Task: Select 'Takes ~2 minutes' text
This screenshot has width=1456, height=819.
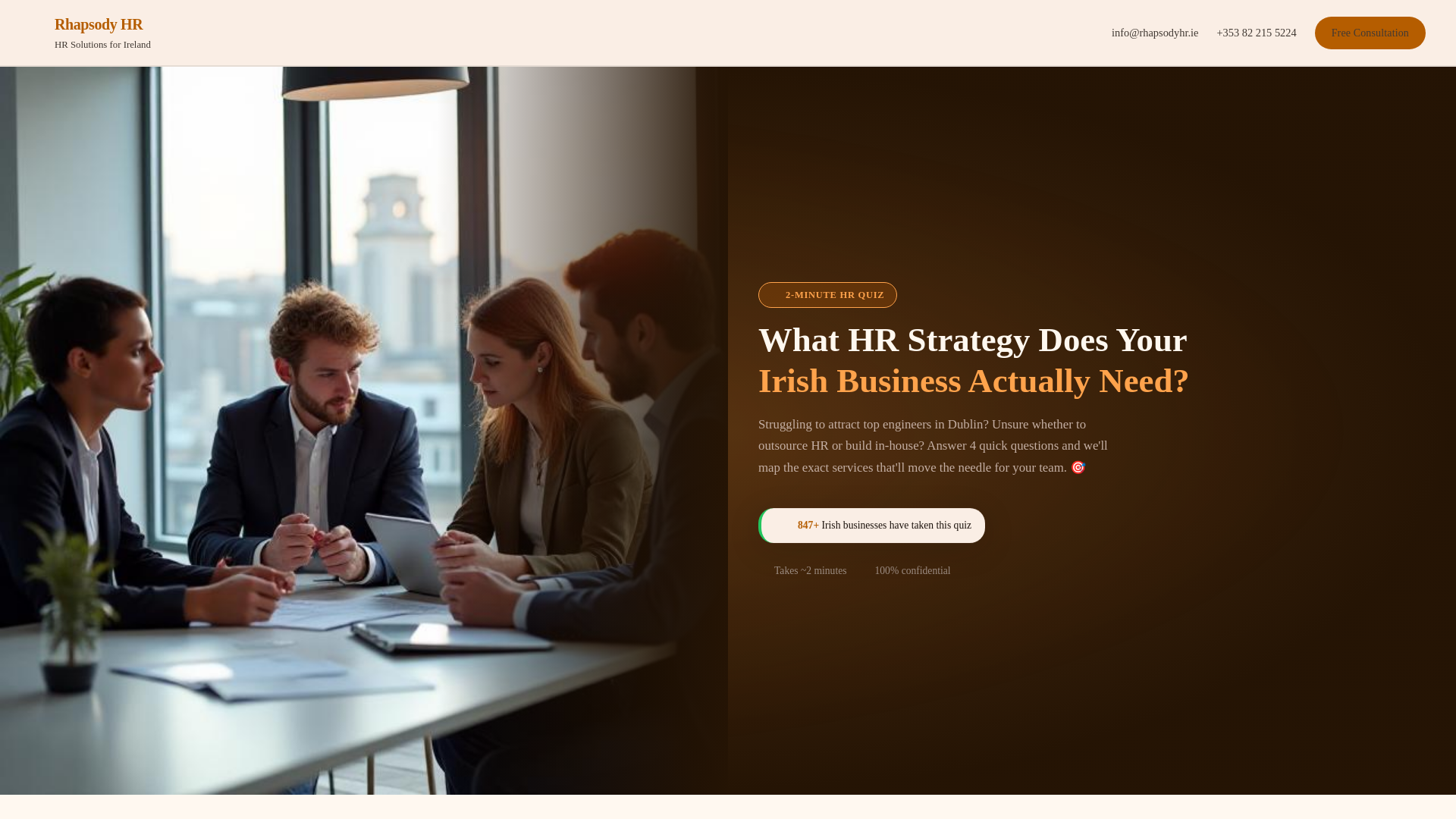Action: tap(810, 571)
